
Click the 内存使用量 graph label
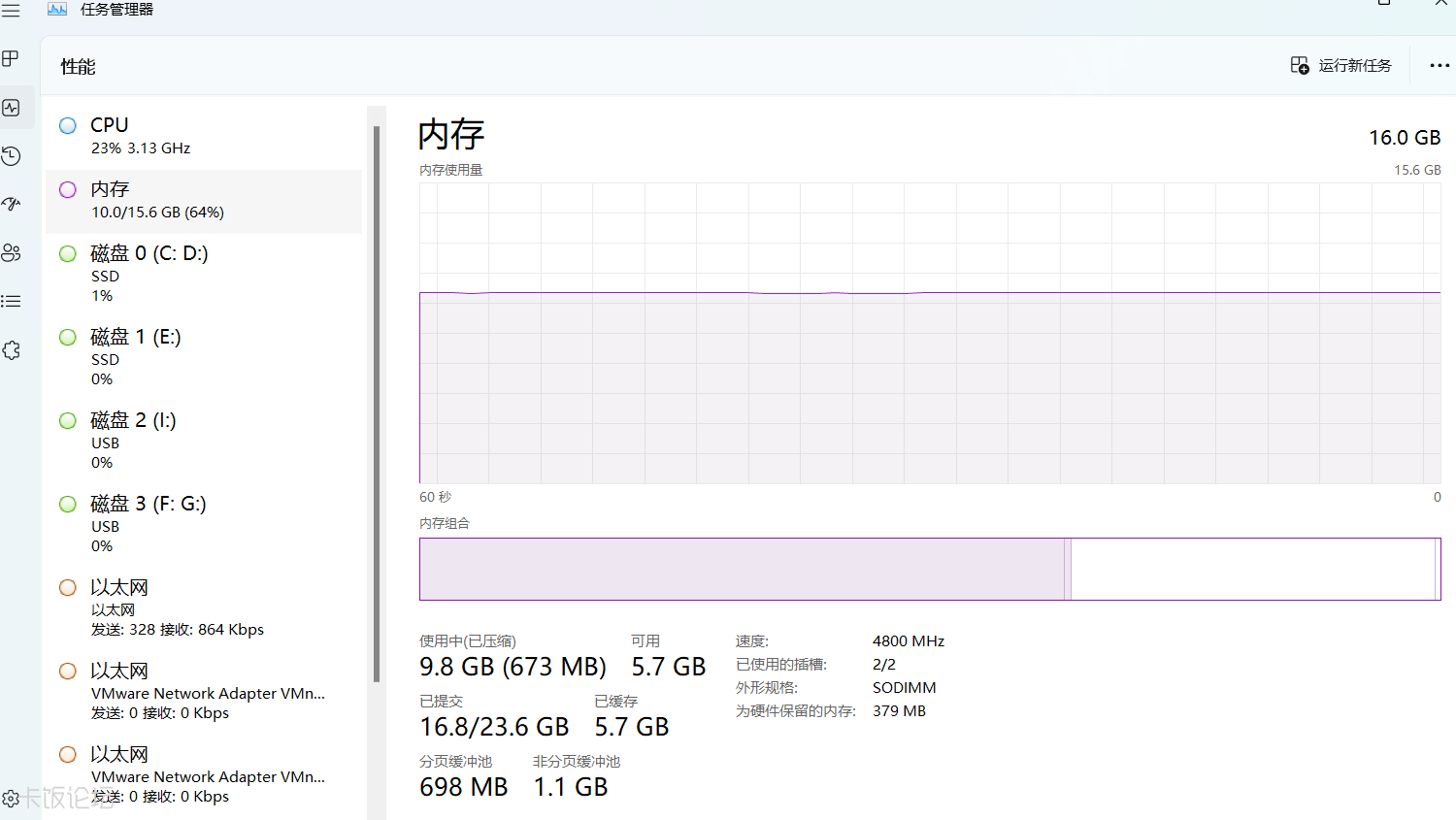450,170
